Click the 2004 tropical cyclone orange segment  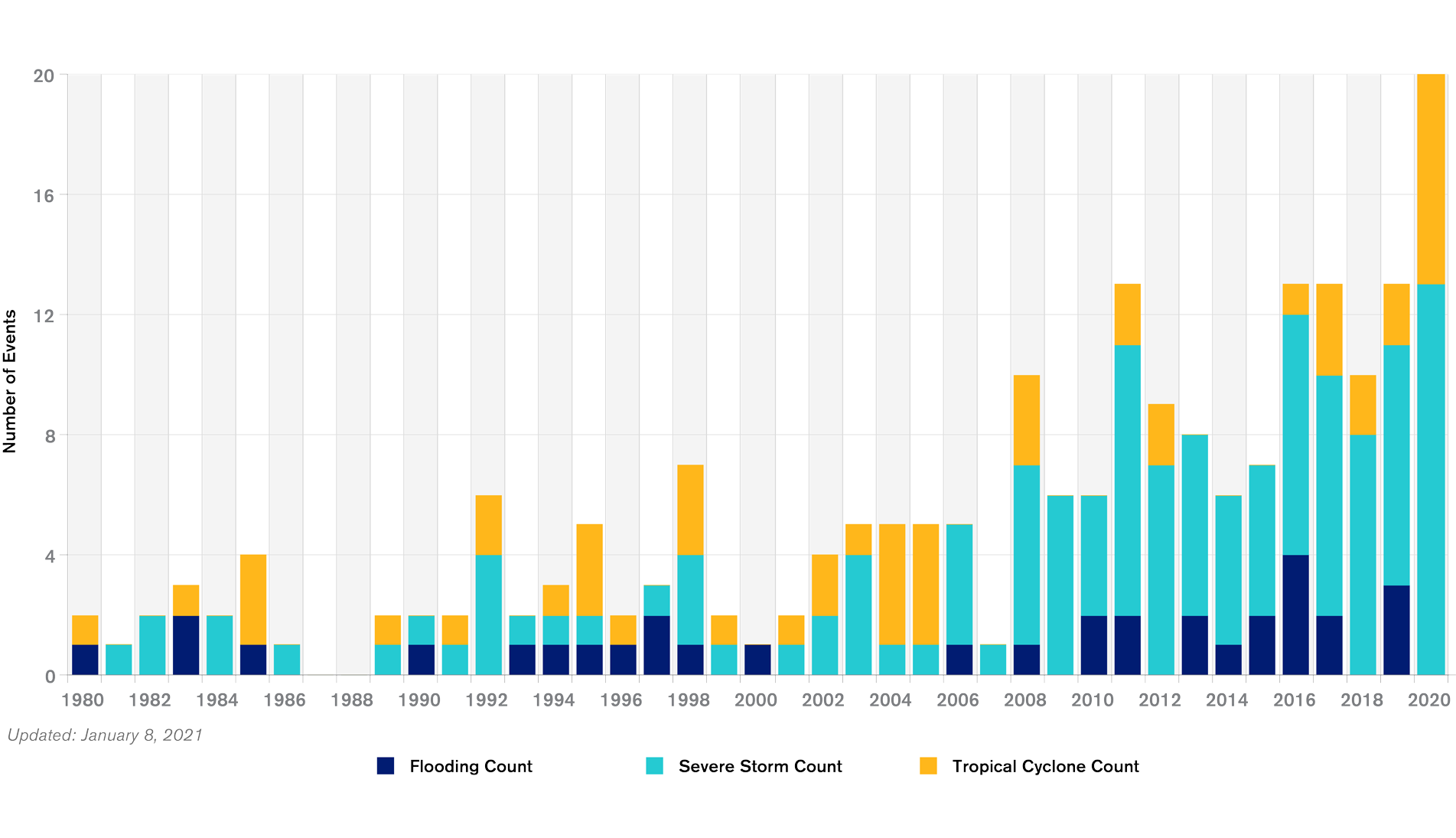click(892, 585)
